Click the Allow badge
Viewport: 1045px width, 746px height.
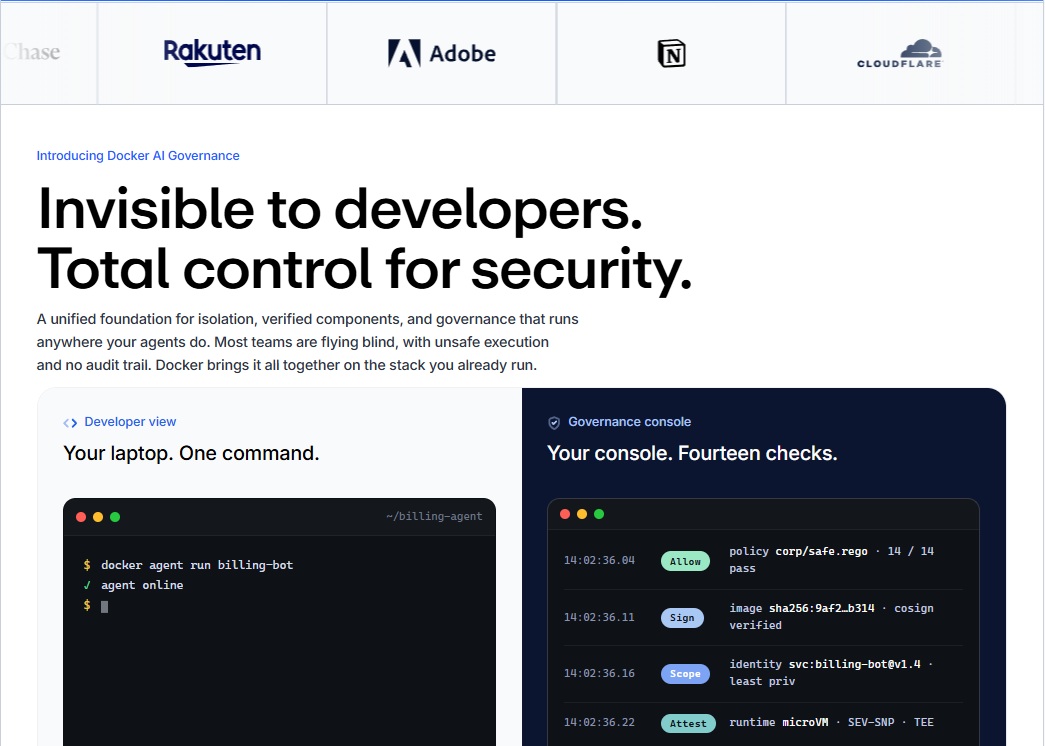(685, 561)
